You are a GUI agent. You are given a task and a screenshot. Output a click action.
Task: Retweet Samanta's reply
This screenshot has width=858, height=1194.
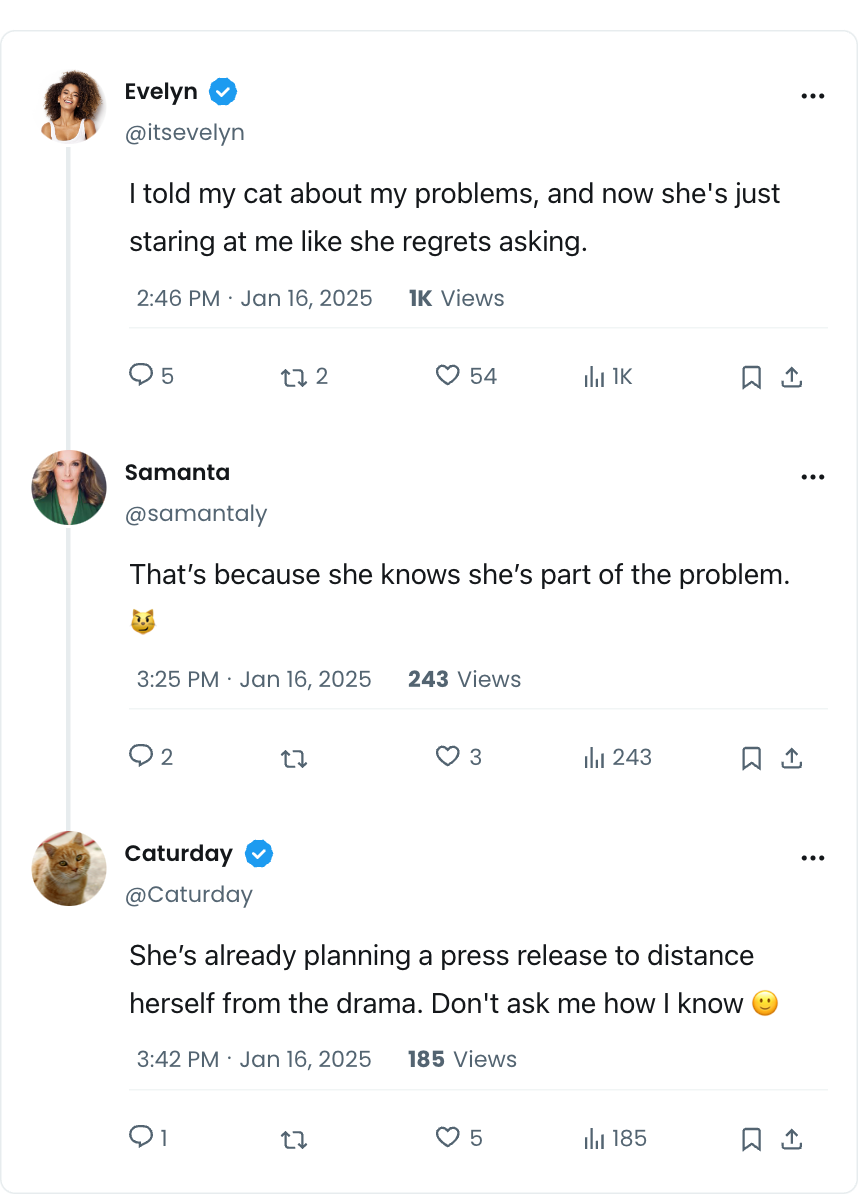293,759
